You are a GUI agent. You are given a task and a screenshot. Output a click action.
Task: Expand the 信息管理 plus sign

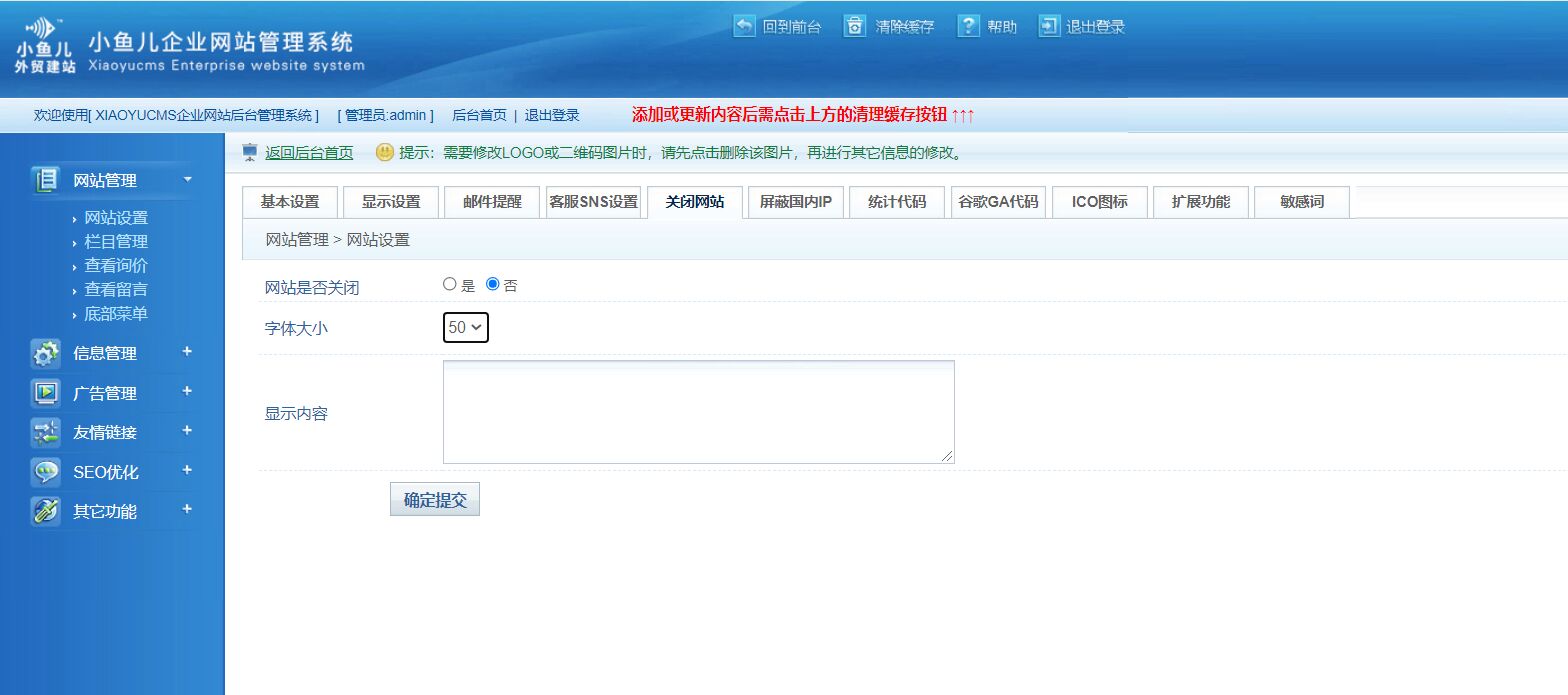pos(187,352)
